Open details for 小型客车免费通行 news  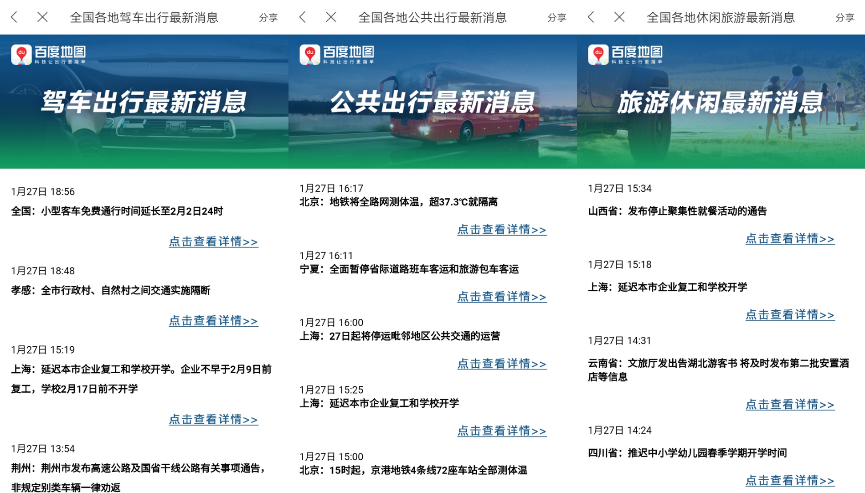coord(213,242)
